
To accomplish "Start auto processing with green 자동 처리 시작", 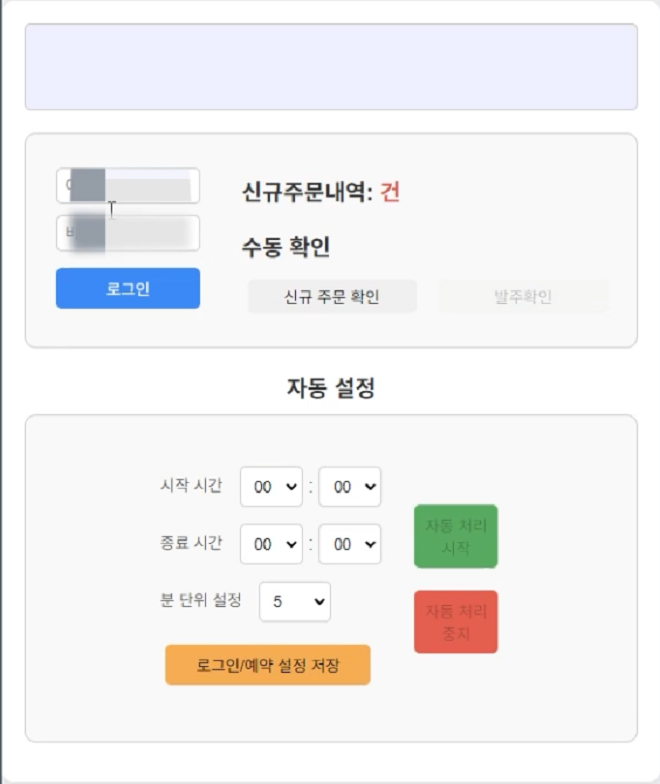I will pos(456,536).
